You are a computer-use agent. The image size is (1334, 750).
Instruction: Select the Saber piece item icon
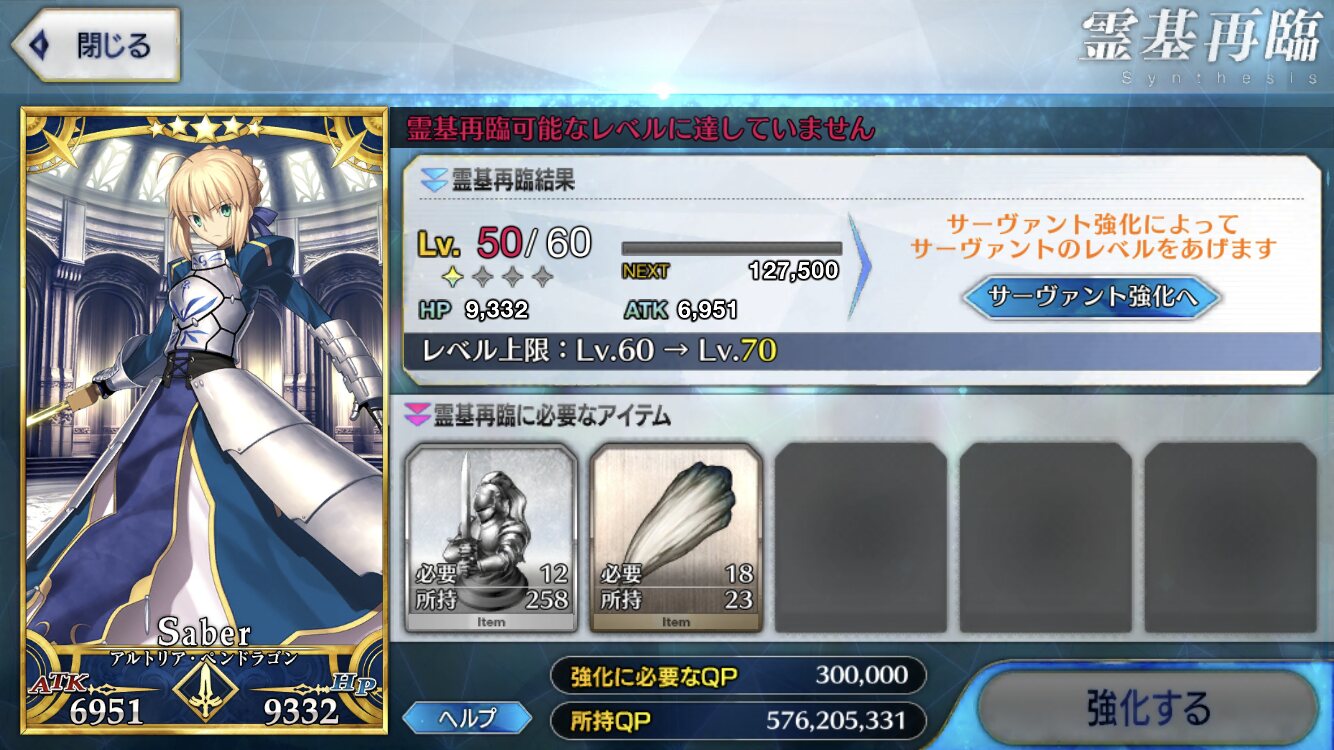491,538
